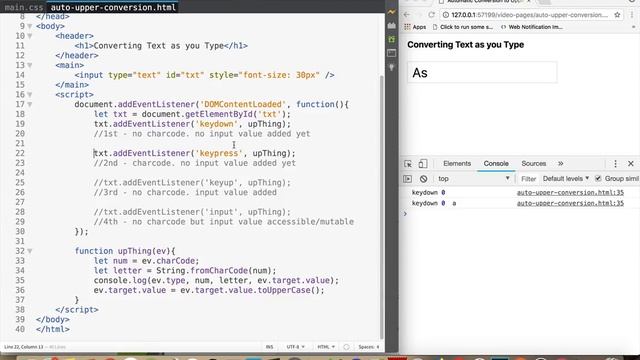Collapse the body tag at line 9
This screenshot has height=360, width=640.
[30, 26]
